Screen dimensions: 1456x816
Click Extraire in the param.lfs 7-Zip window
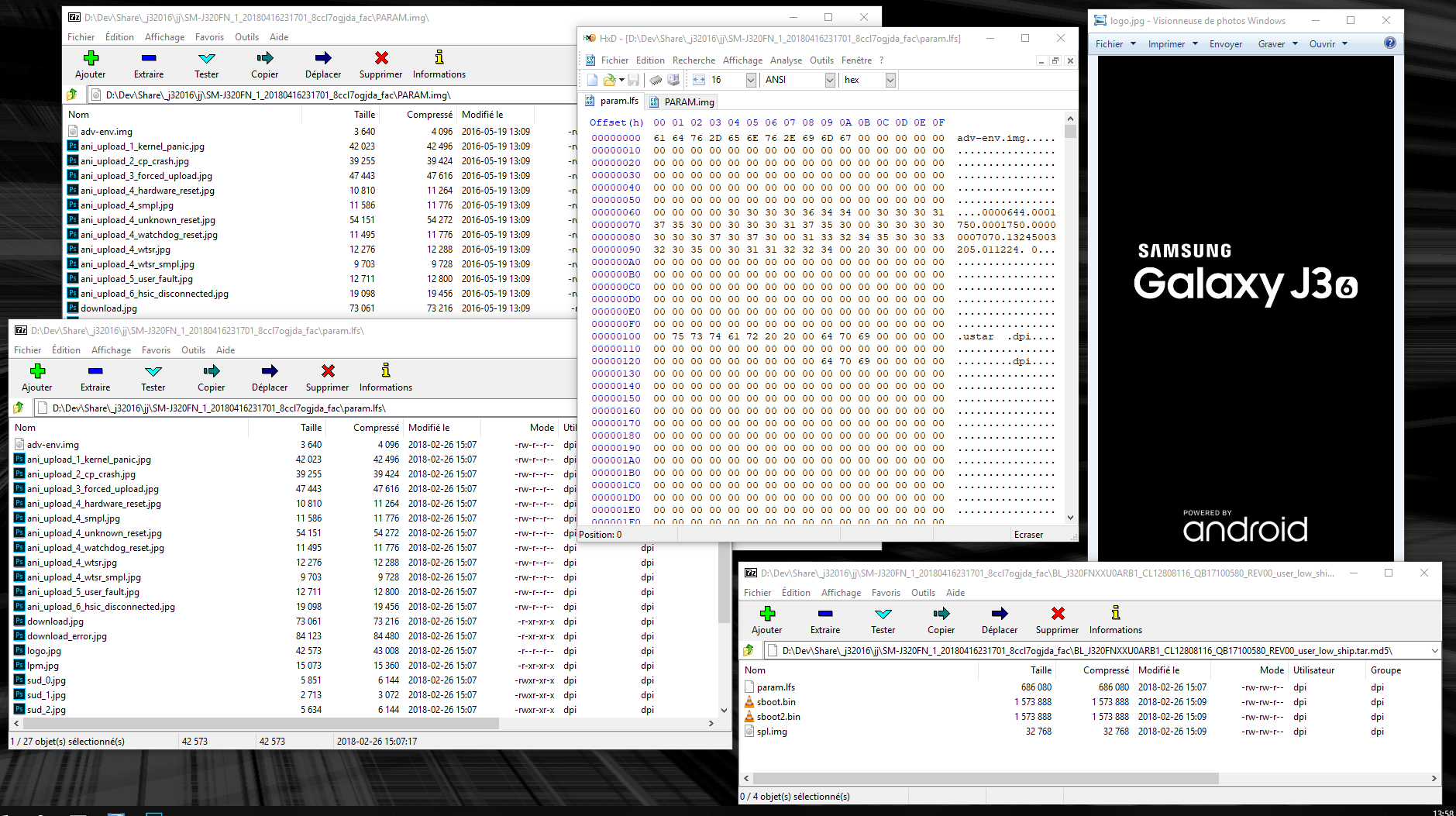95,377
